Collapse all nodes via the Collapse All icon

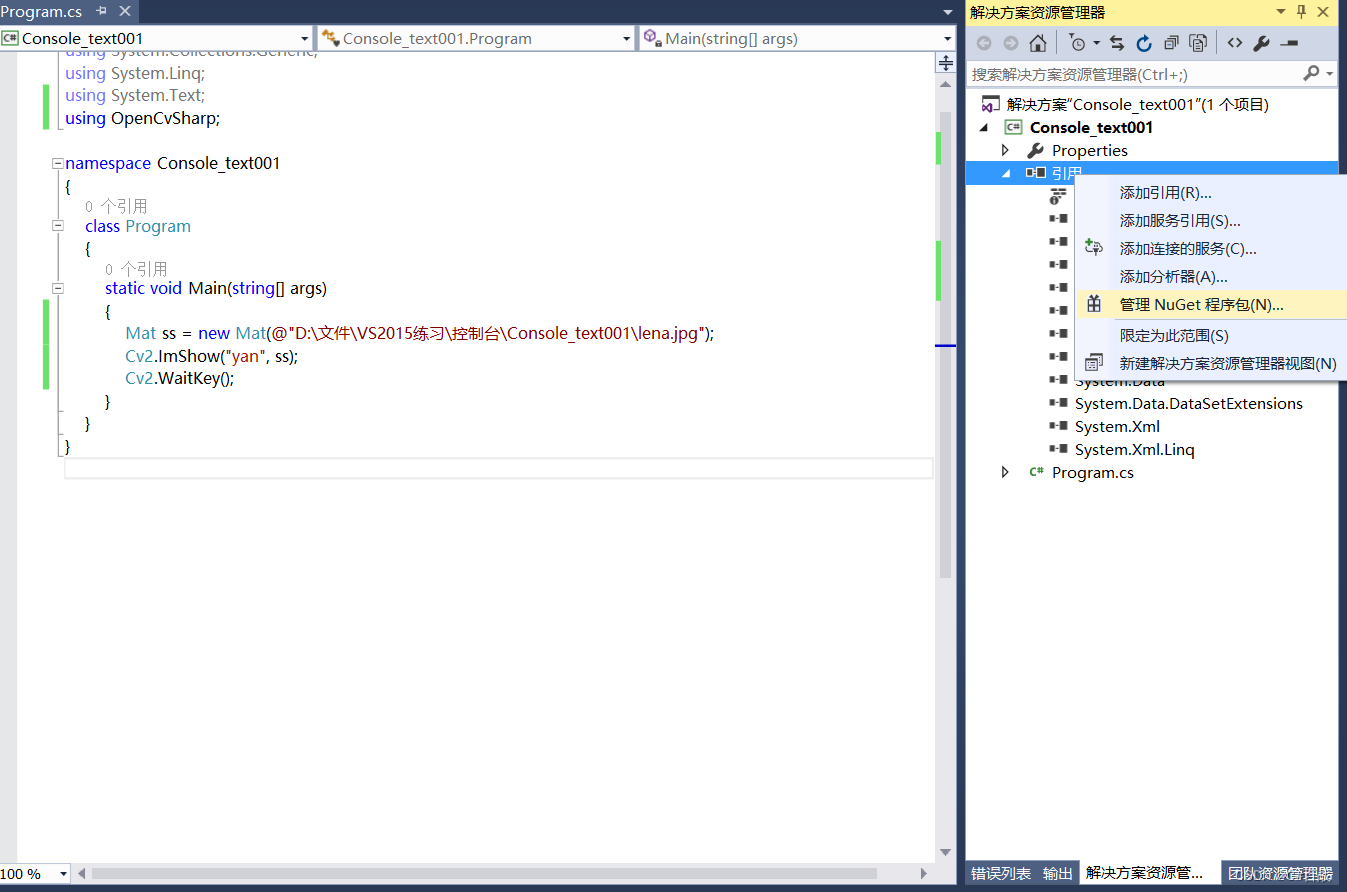click(1171, 43)
